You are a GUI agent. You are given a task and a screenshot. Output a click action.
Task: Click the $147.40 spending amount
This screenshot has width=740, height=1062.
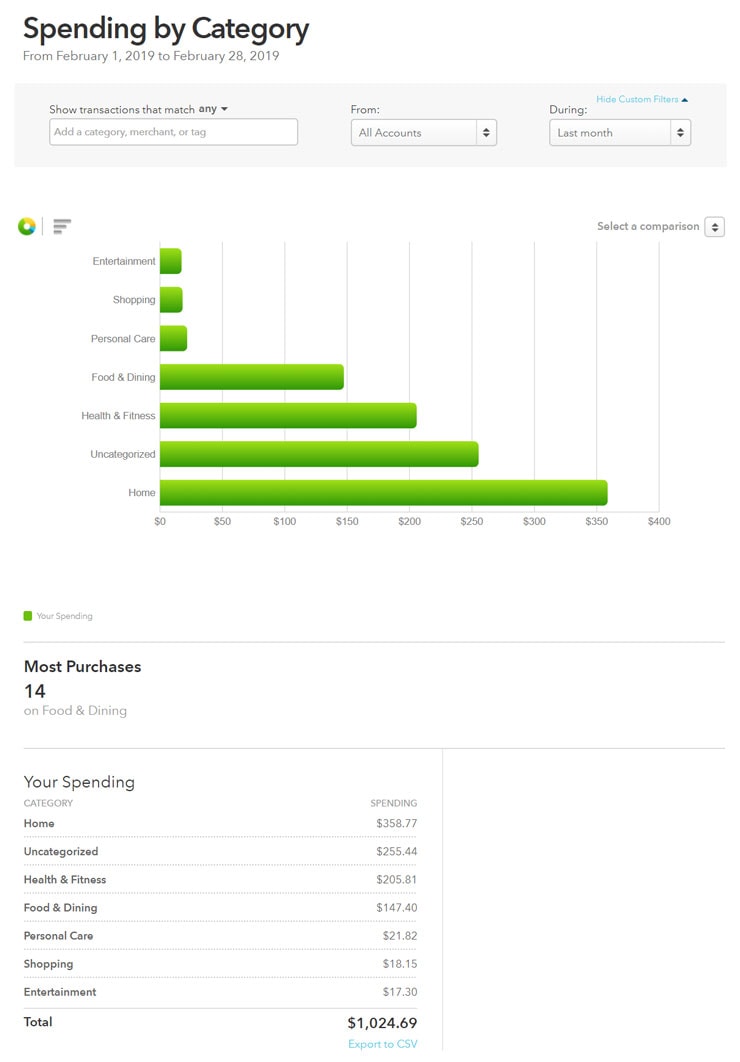[397, 908]
